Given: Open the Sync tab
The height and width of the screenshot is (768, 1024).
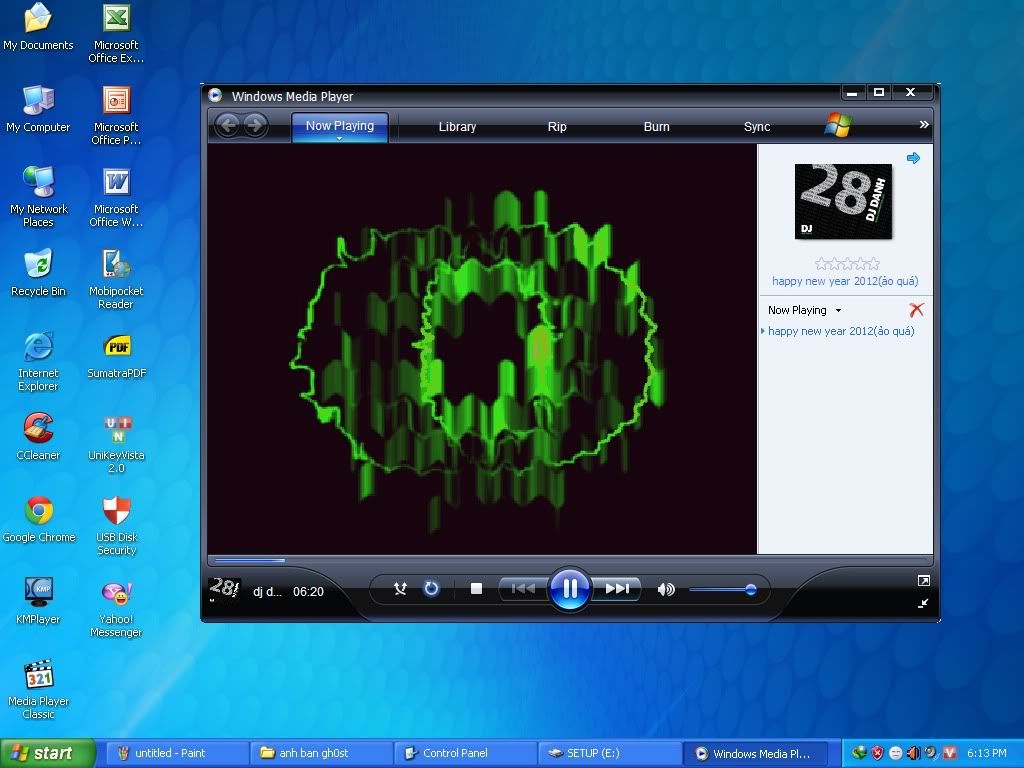Looking at the screenshot, I should click(757, 127).
